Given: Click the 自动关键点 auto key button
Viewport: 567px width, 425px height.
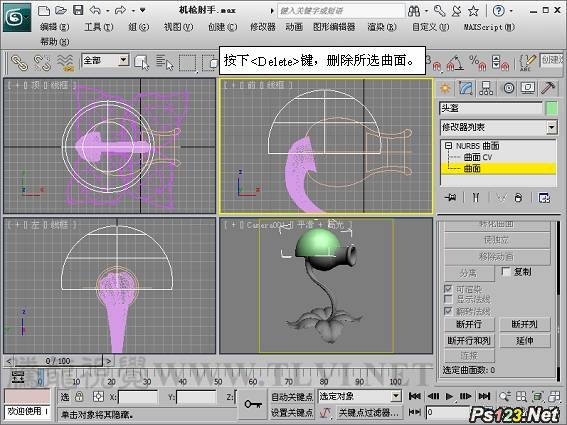Looking at the screenshot, I should coord(292,397).
